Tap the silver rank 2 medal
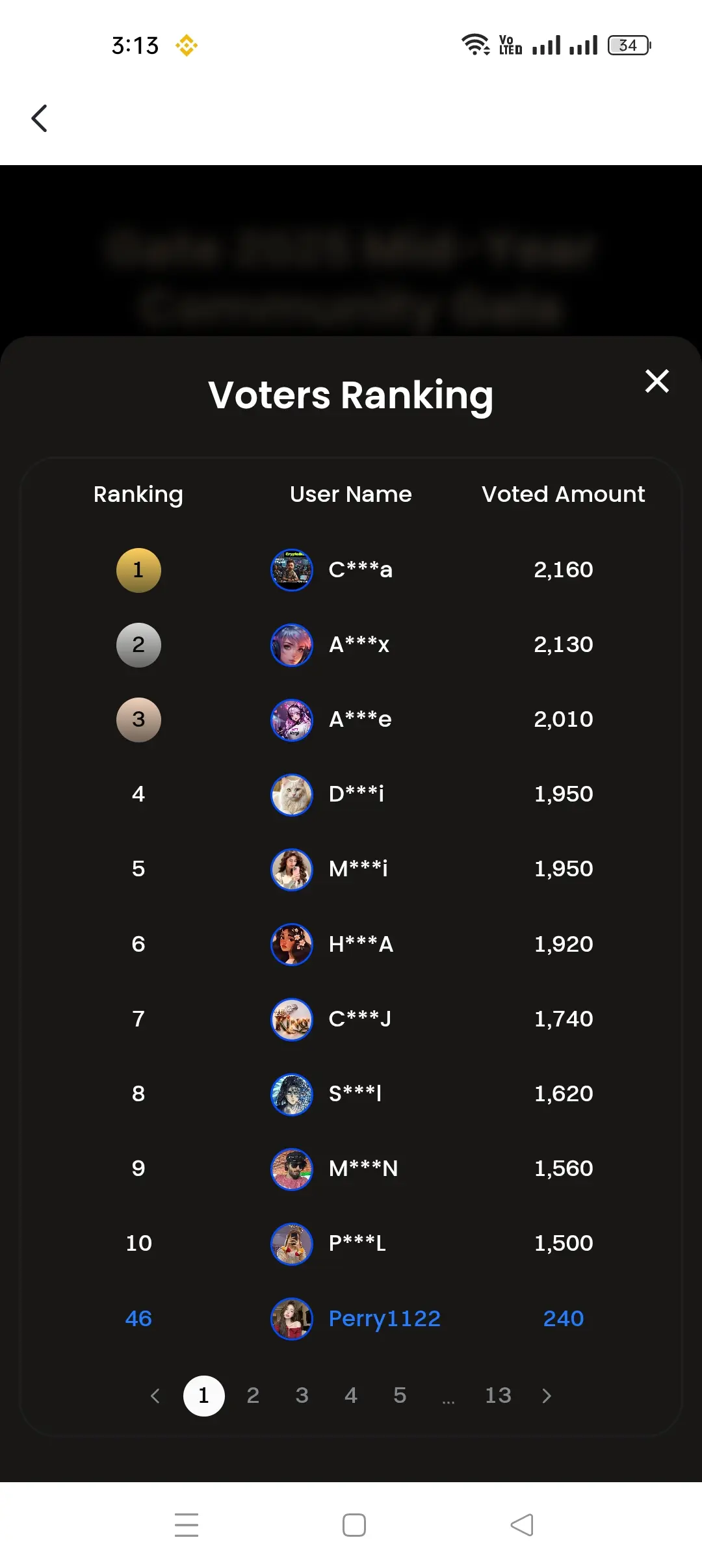Image resolution: width=702 pixels, height=1568 pixels. [x=138, y=645]
